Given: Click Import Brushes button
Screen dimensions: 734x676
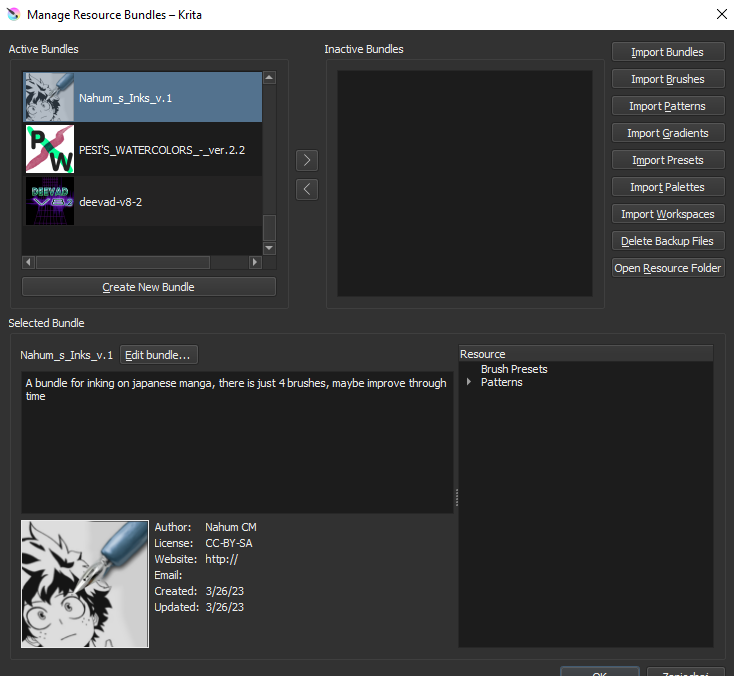Looking at the screenshot, I should click(x=668, y=79).
